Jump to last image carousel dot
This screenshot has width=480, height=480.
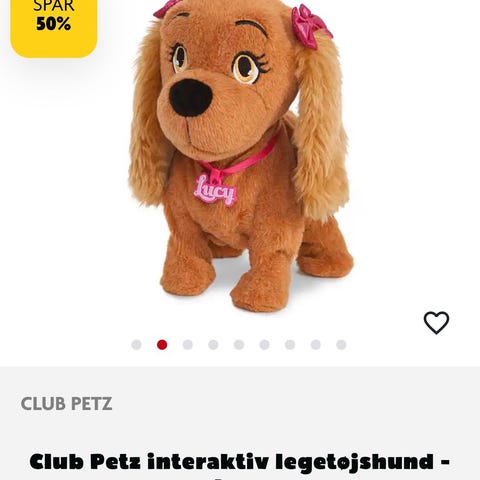(341, 345)
